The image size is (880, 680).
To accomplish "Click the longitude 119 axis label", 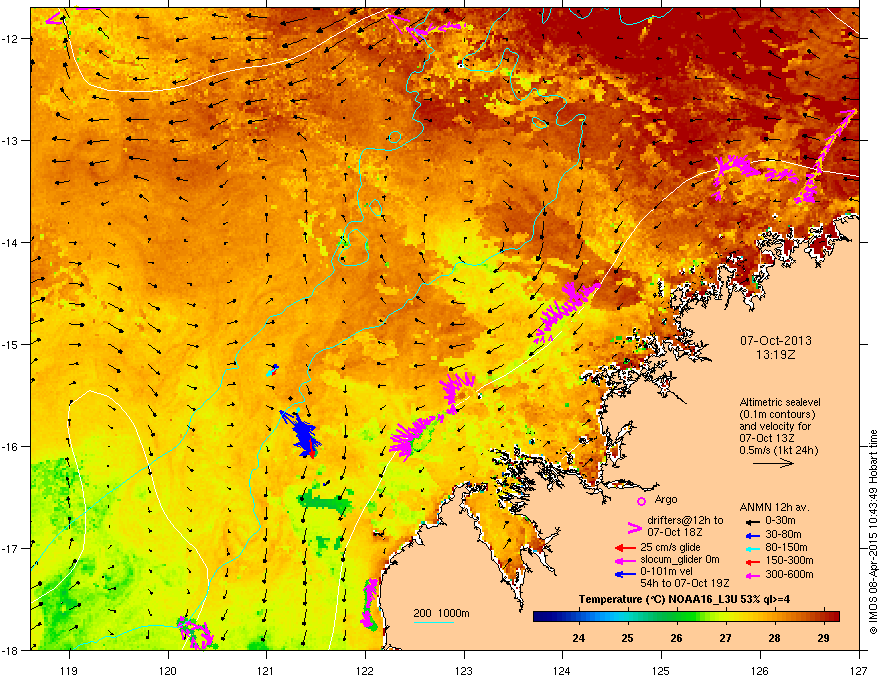I will [x=70, y=670].
